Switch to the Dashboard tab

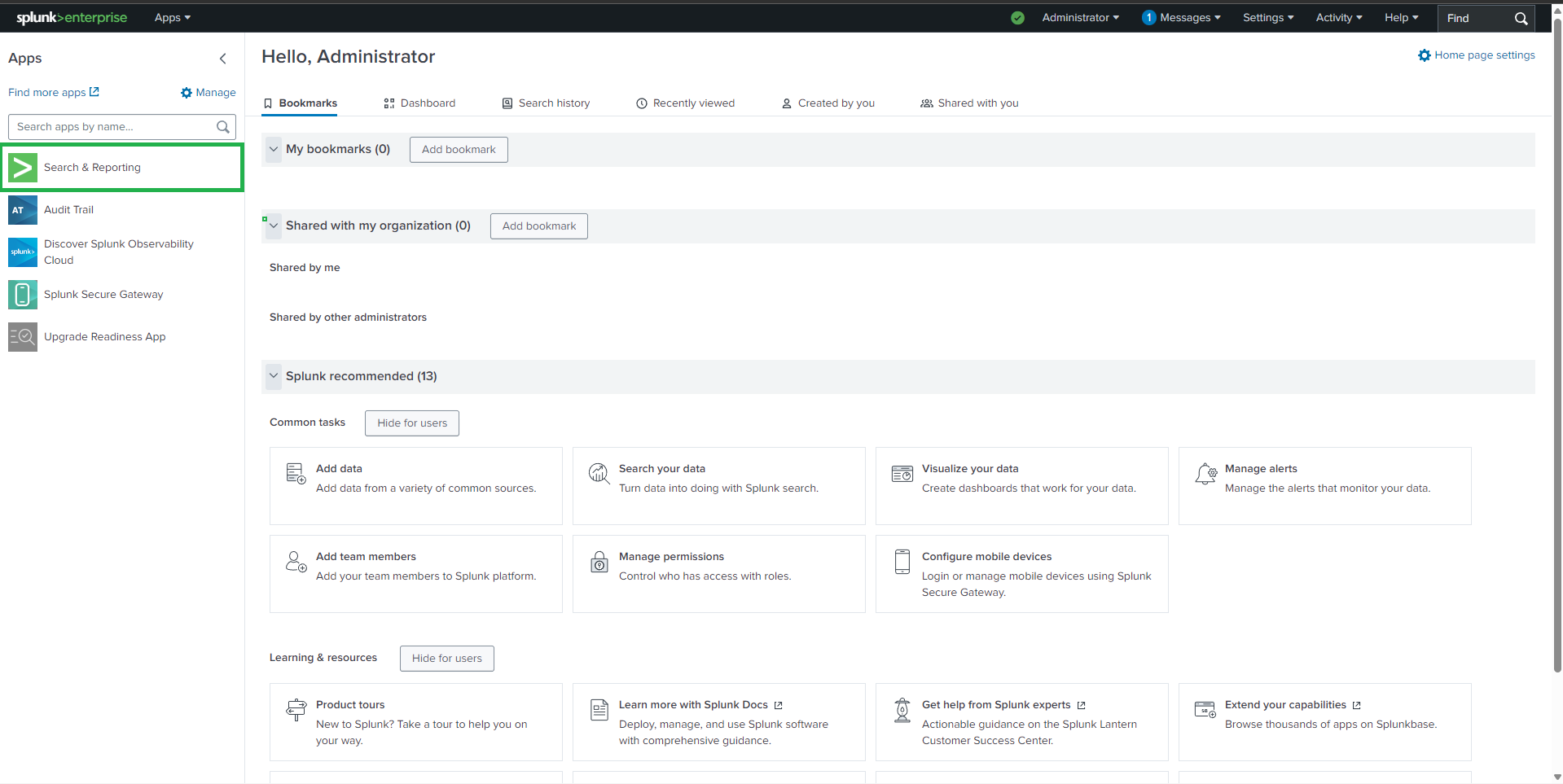419,103
